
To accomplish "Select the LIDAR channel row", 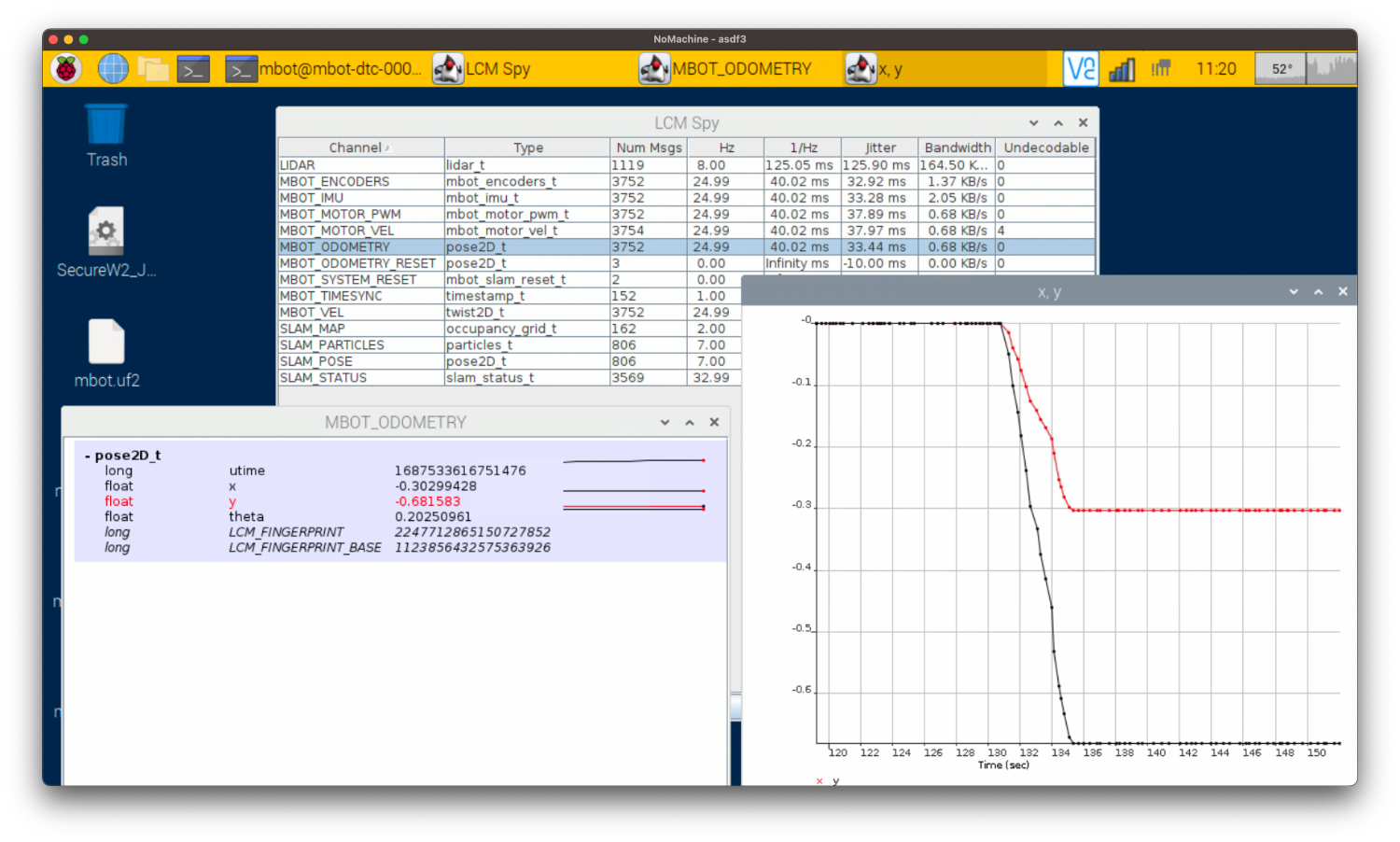I will (x=686, y=165).
